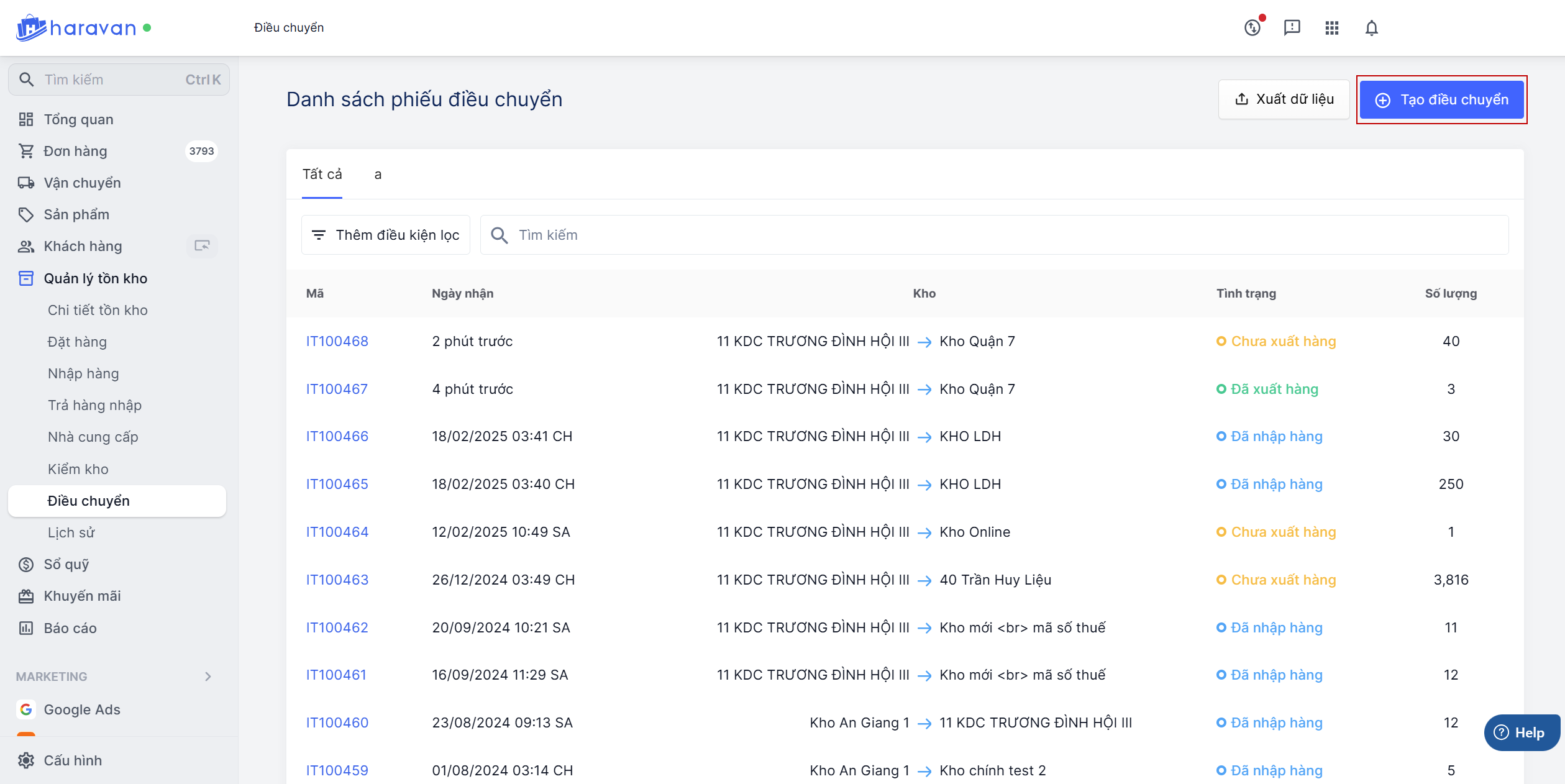This screenshot has width=1565, height=784.
Task: Click the feedback chat icon
Action: [1292, 28]
